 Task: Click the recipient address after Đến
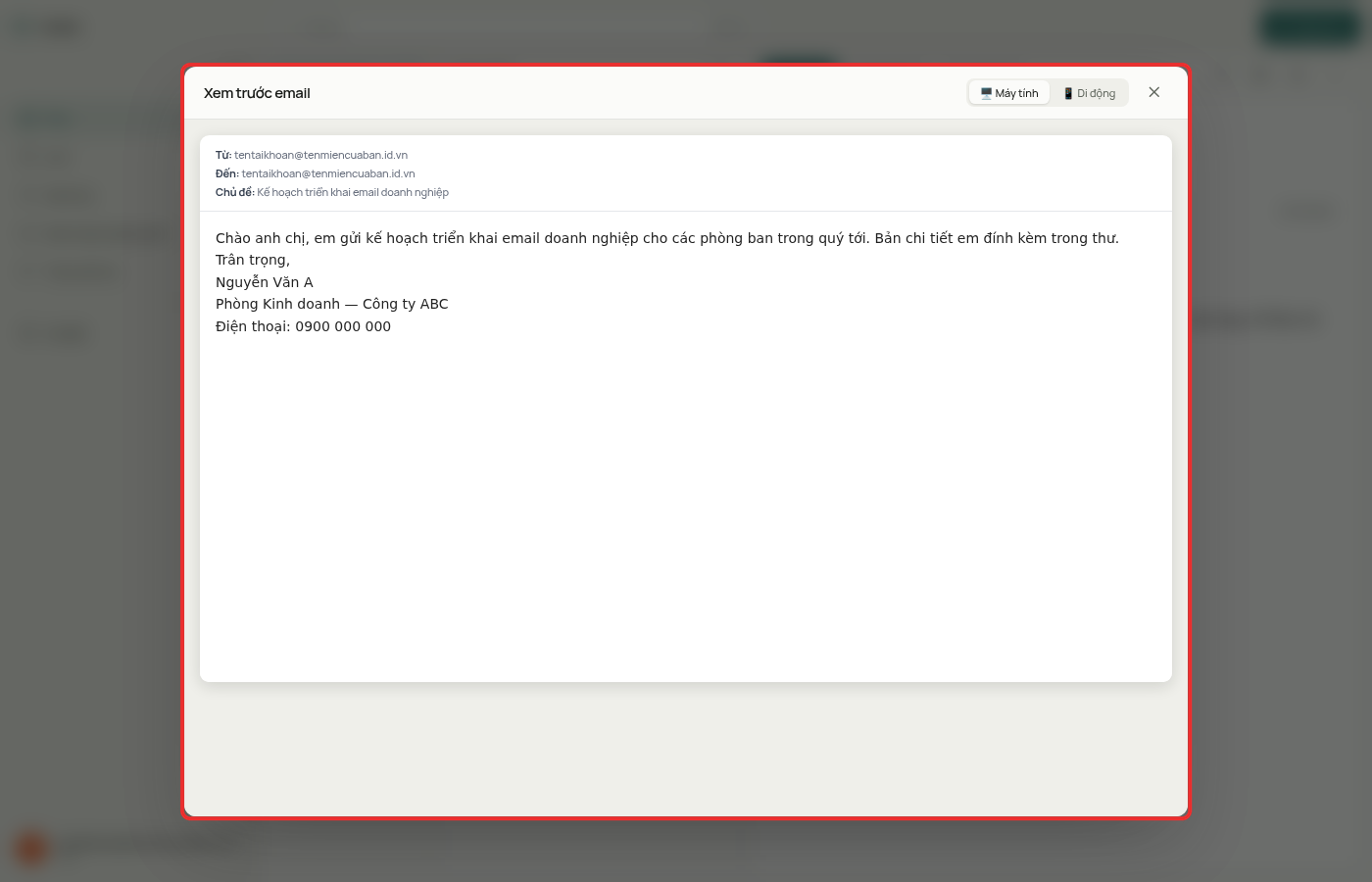click(x=328, y=173)
